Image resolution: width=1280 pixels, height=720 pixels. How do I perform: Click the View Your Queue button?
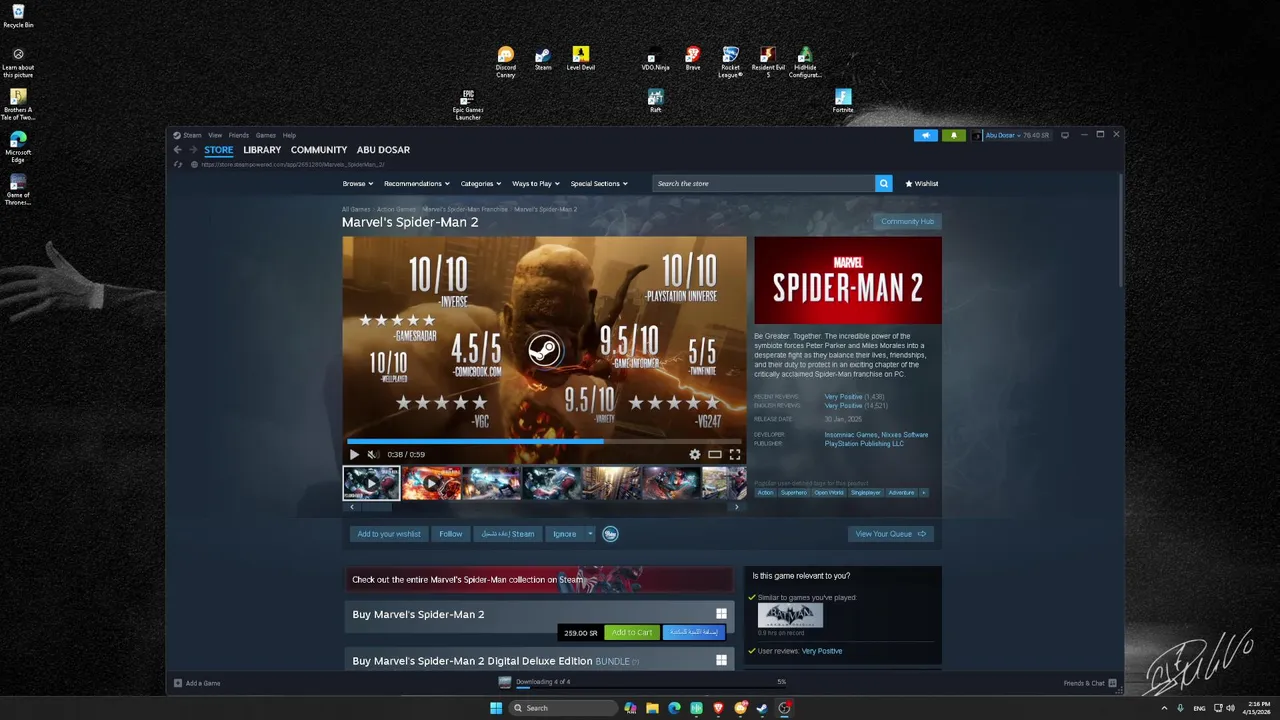(891, 534)
